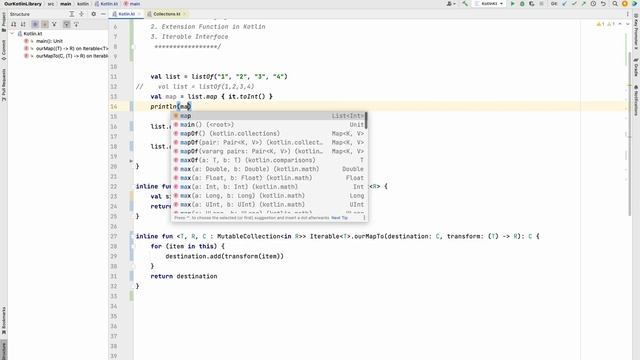640x360 pixels.
Task: Open the Pull Requests tool window tab
Action: coord(4,84)
